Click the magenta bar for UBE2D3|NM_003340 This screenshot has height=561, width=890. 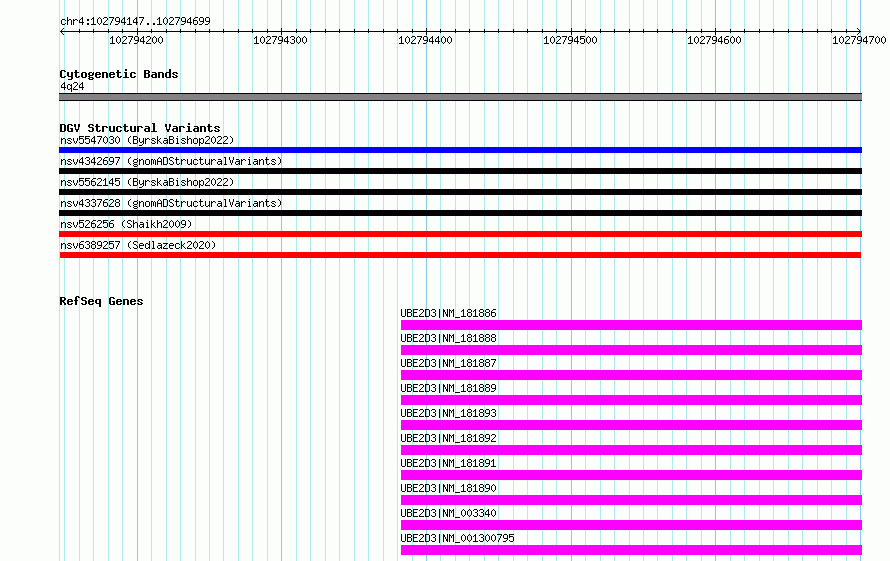631,525
